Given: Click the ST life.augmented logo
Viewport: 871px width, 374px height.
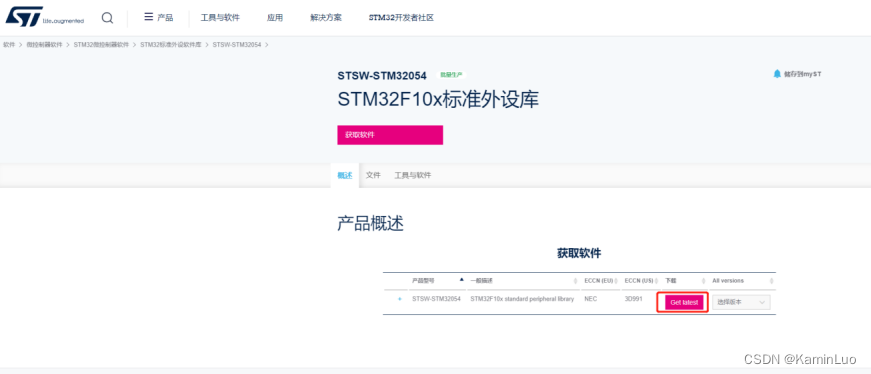Looking at the screenshot, I should tap(44, 17).
